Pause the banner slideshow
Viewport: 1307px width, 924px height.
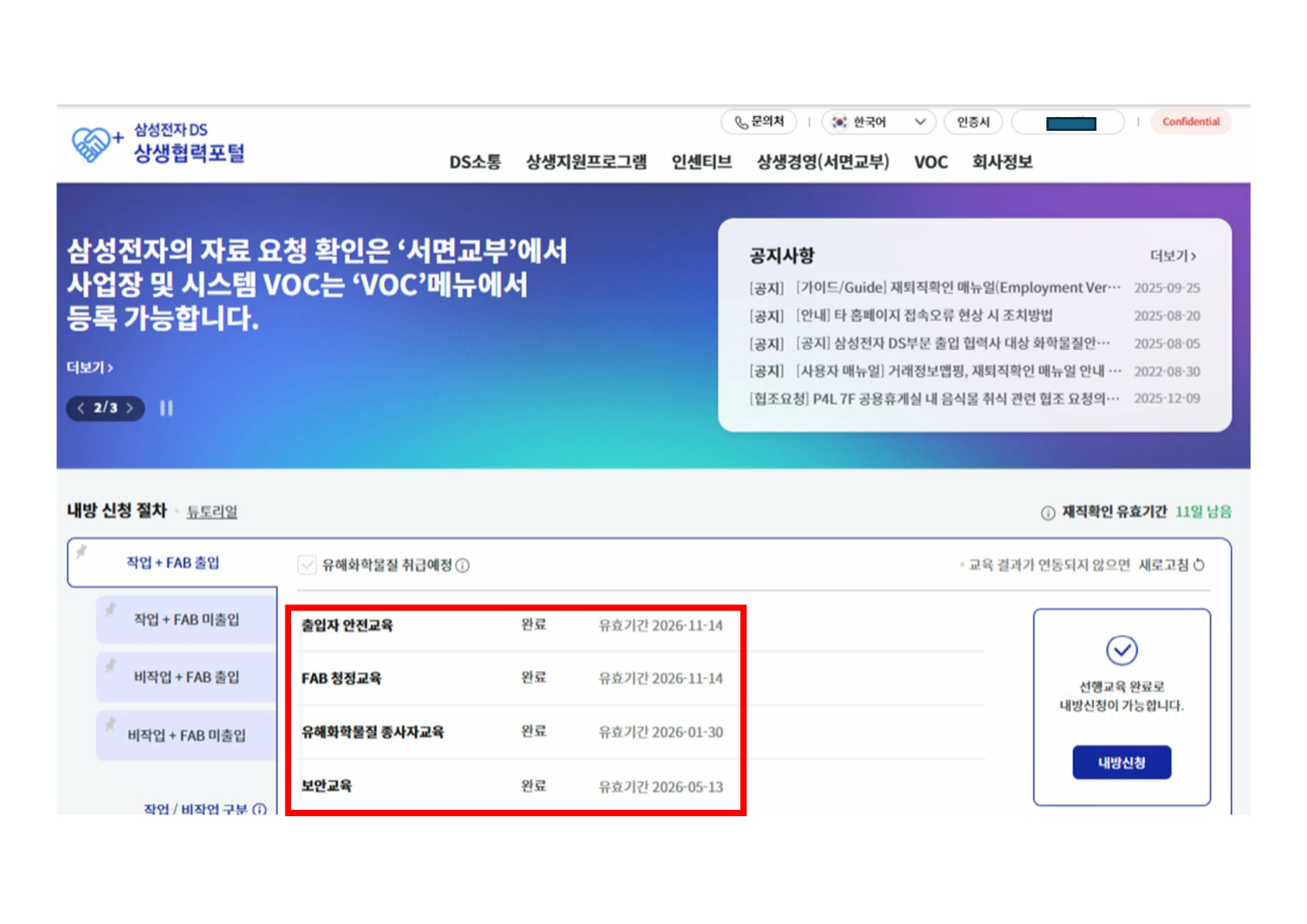click(x=166, y=408)
